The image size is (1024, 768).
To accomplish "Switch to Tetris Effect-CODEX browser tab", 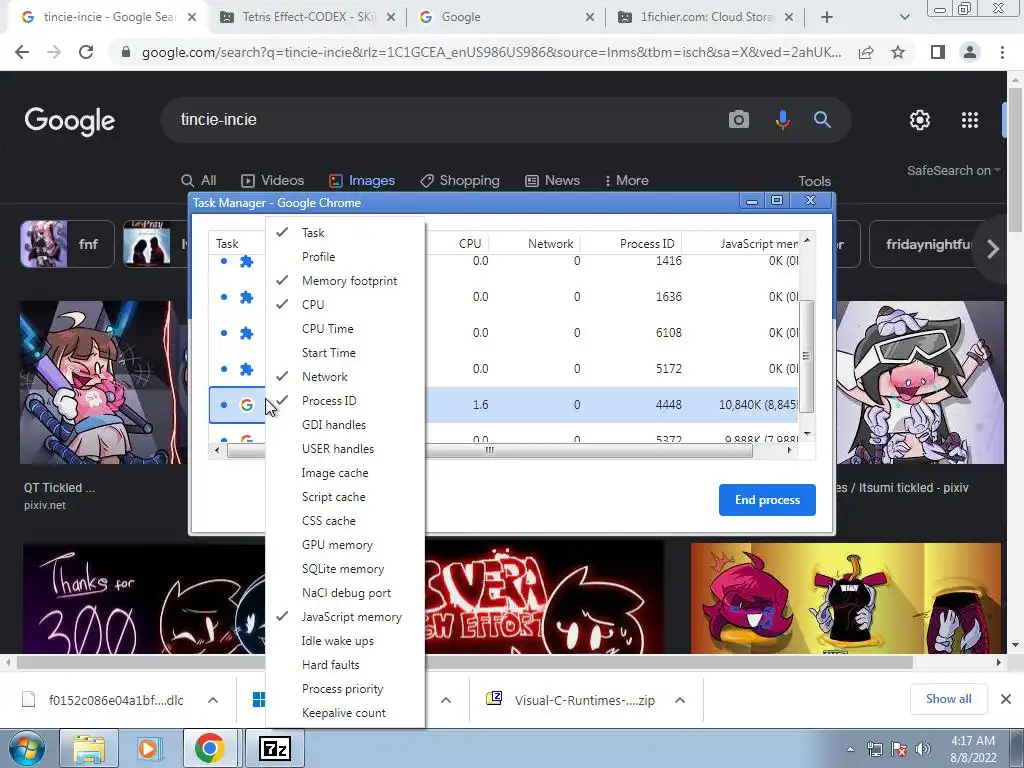I will pyautogui.click(x=307, y=17).
